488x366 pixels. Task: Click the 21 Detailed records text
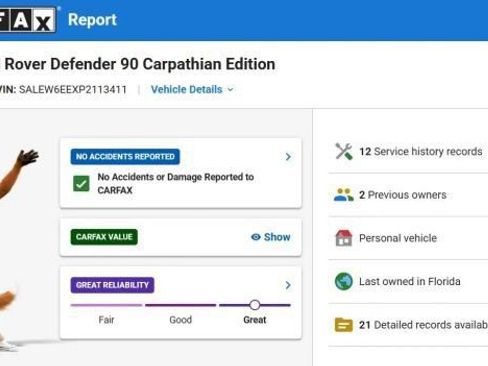tap(423, 325)
